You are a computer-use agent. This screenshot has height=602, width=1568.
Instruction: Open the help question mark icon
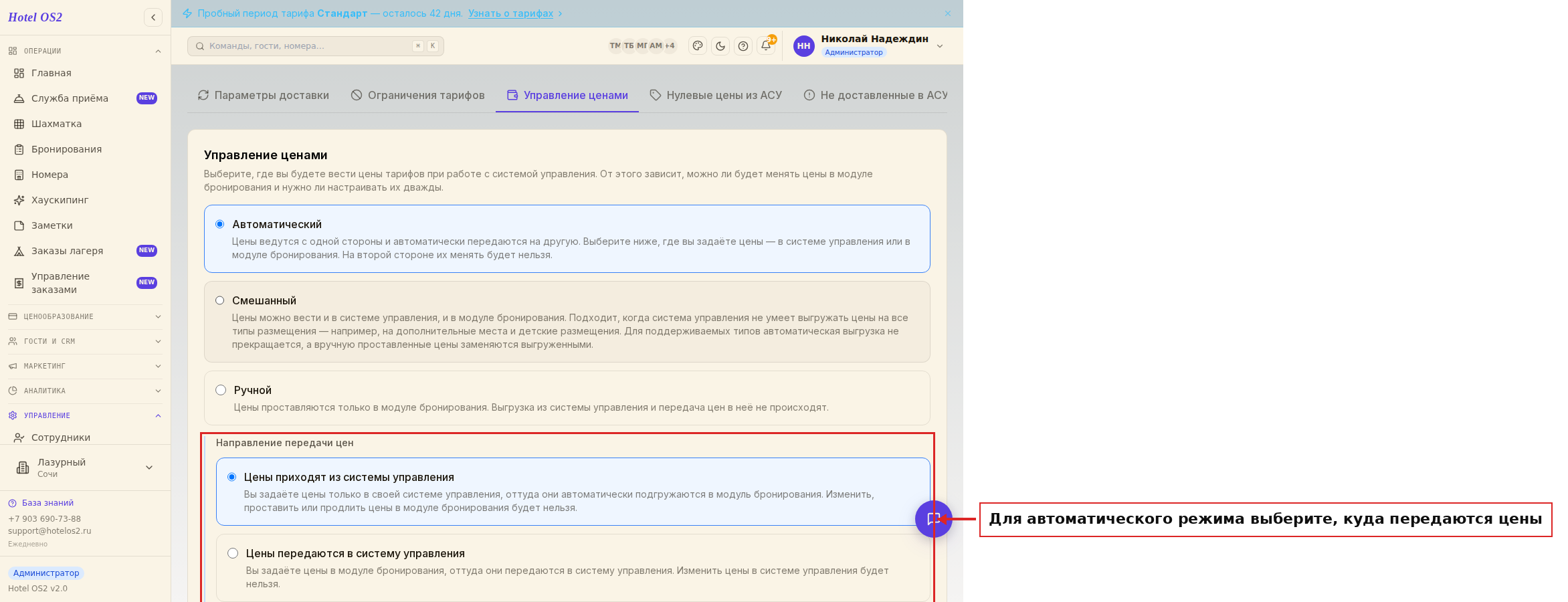743,45
